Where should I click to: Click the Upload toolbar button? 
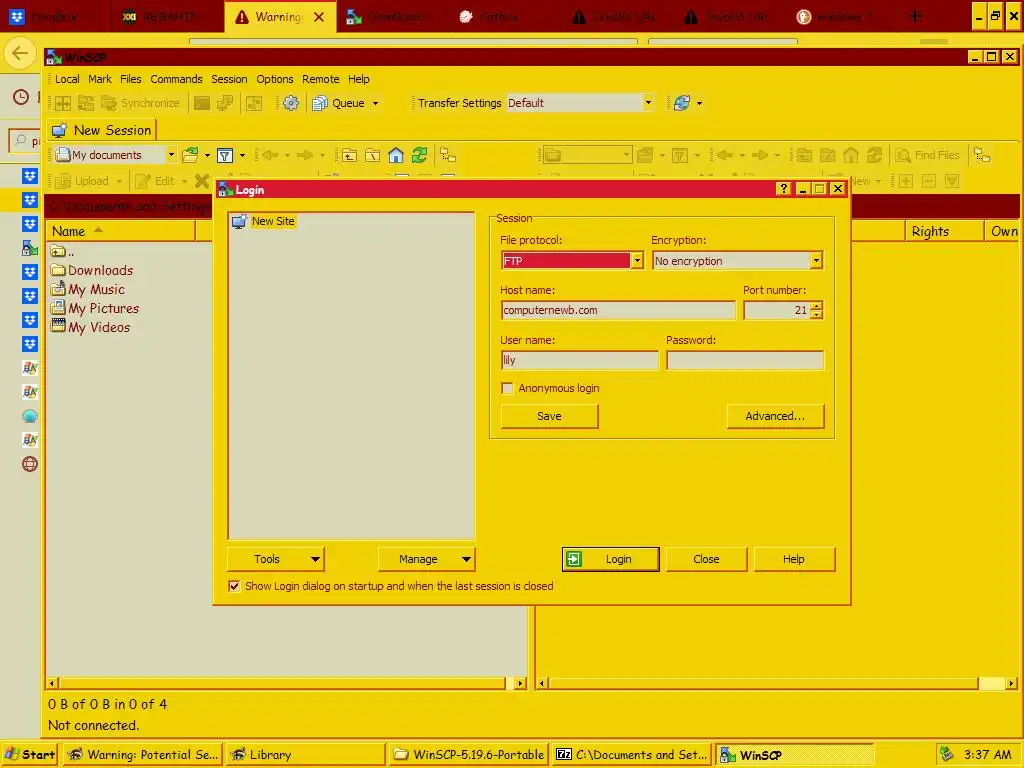tap(82, 181)
